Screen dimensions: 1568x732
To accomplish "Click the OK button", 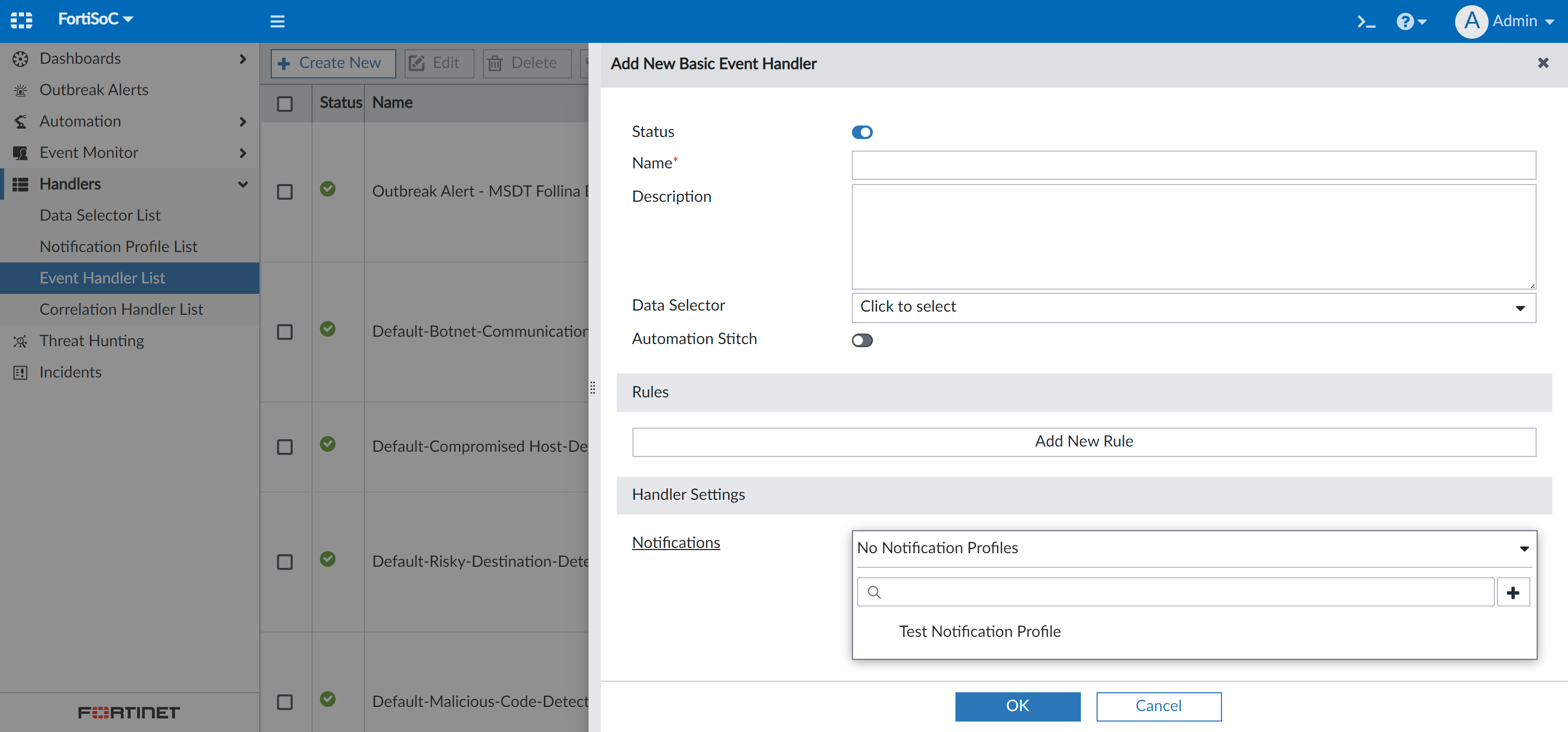I will pyautogui.click(x=1017, y=706).
